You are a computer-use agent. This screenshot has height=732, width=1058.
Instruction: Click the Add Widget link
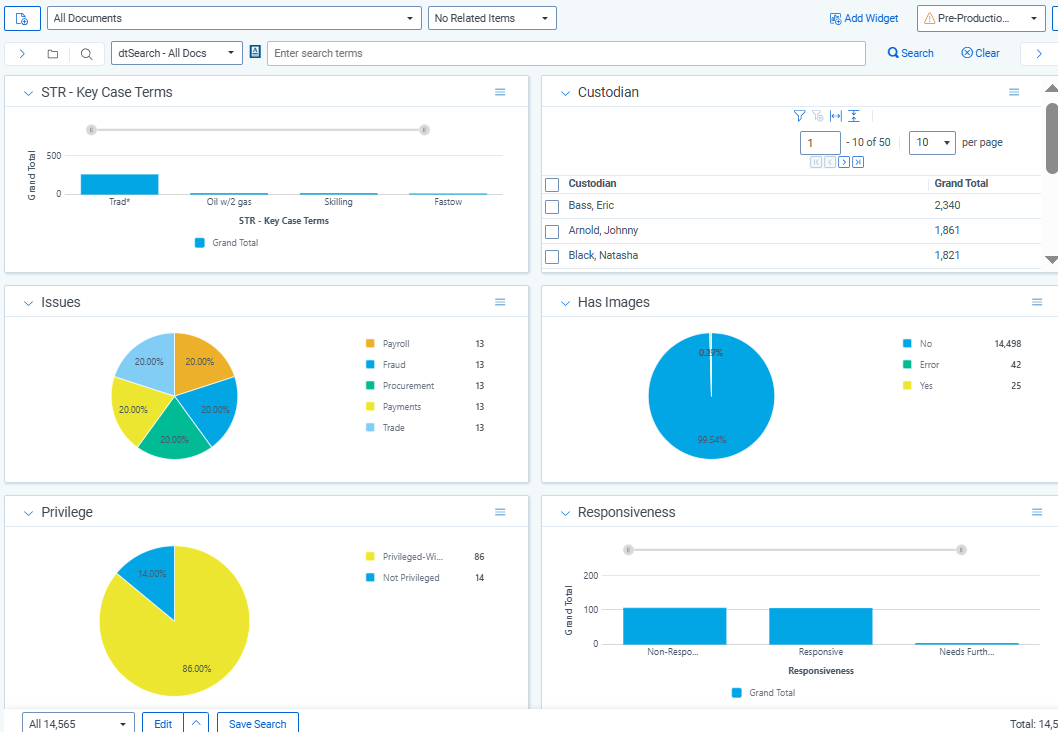[864, 18]
